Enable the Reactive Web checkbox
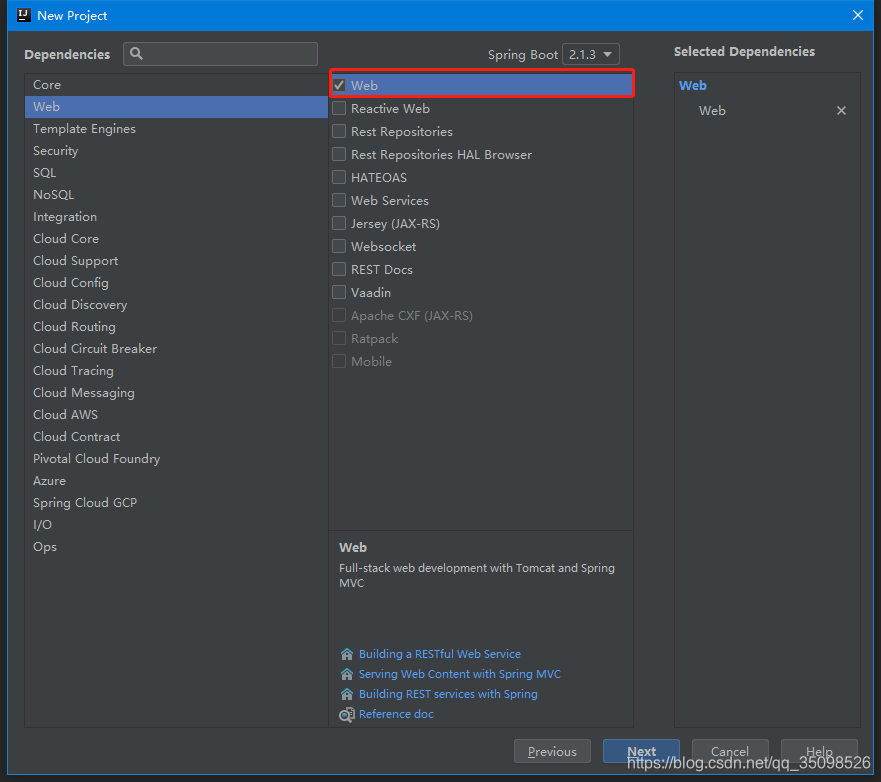 (x=339, y=108)
